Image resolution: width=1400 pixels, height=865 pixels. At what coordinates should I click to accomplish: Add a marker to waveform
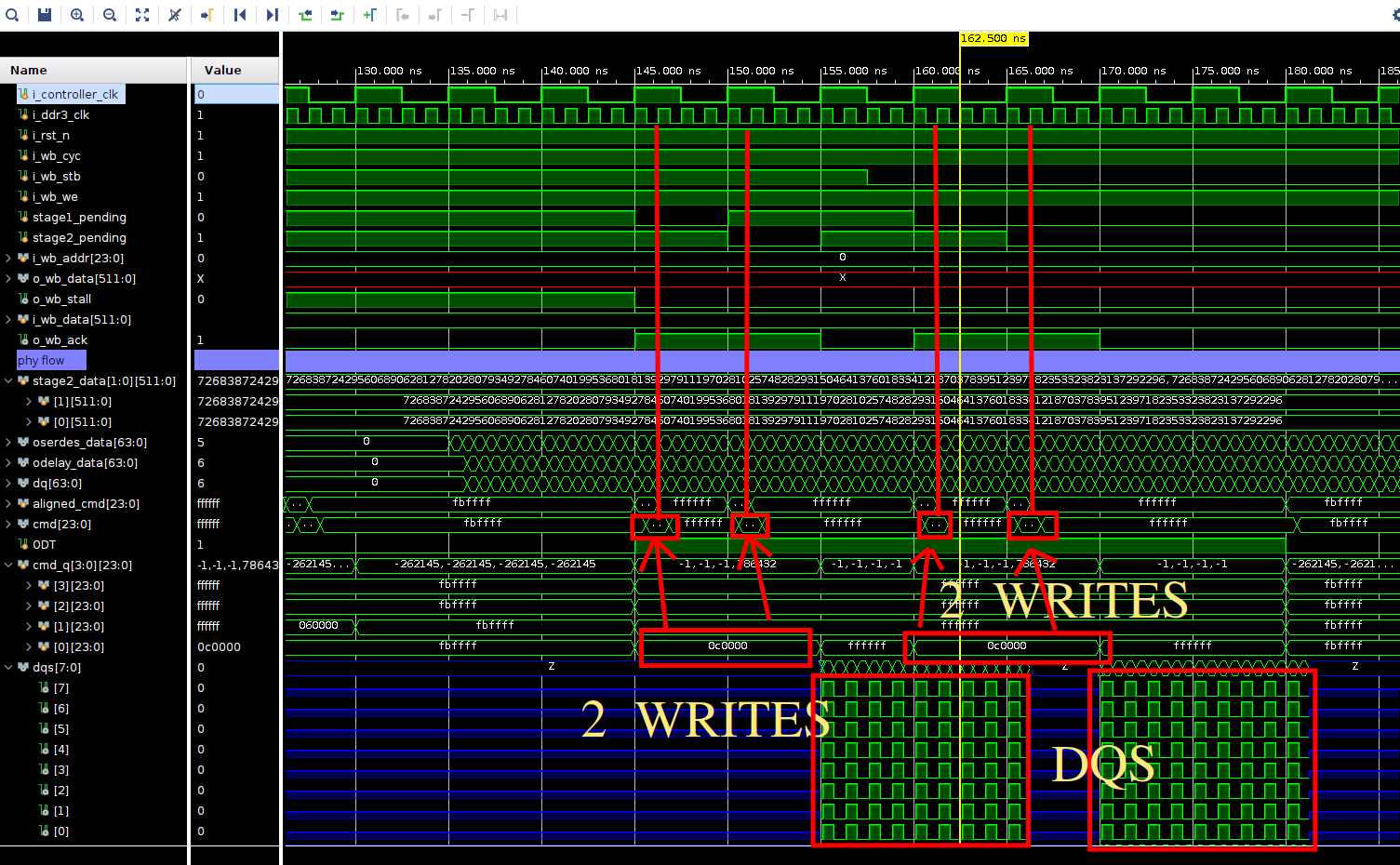point(370,15)
